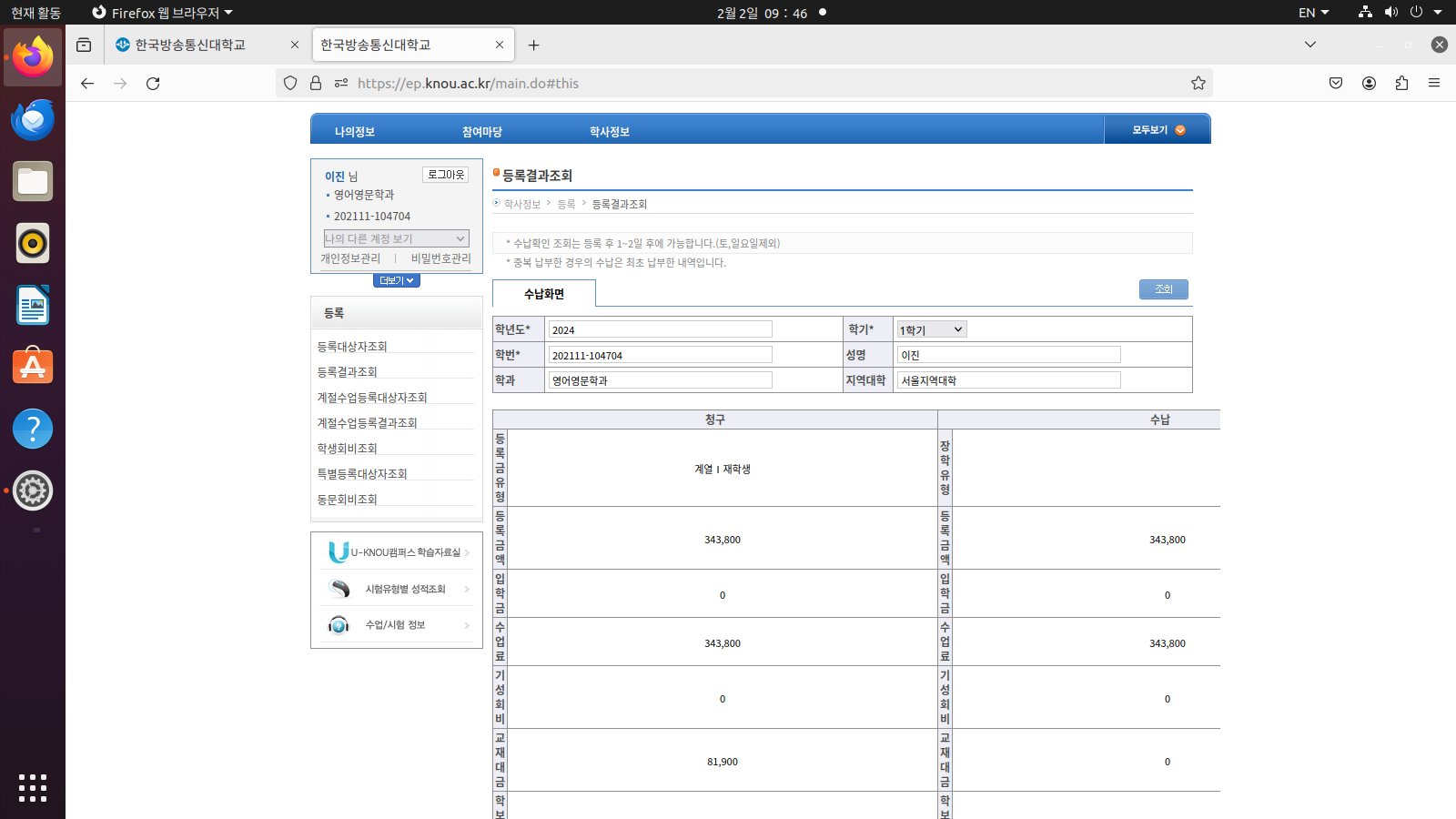Click the 로그아웃 logout button
Screen dimensions: 1456x819
[446, 175]
